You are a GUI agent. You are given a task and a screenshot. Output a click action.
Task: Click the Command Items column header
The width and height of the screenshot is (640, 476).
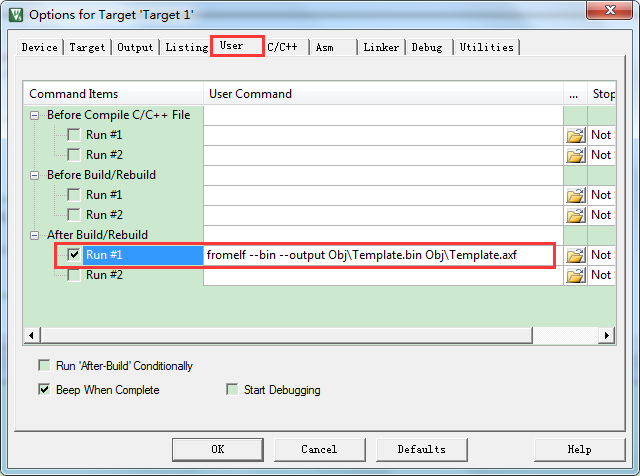tap(113, 93)
